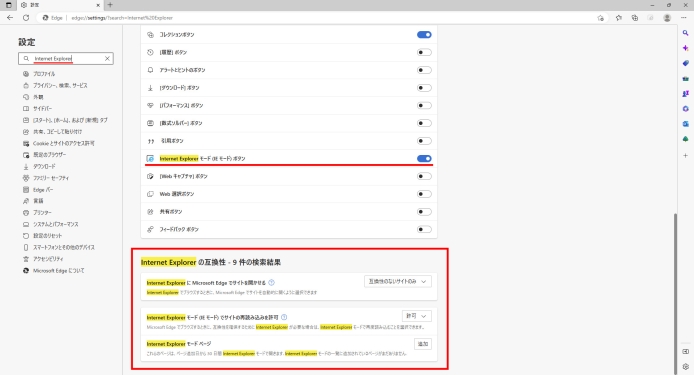This screenshot has height=375, width=694.
Task: Click the help icon beside the Microsoft Edge site setting
Action: click(x=271, y=282)
